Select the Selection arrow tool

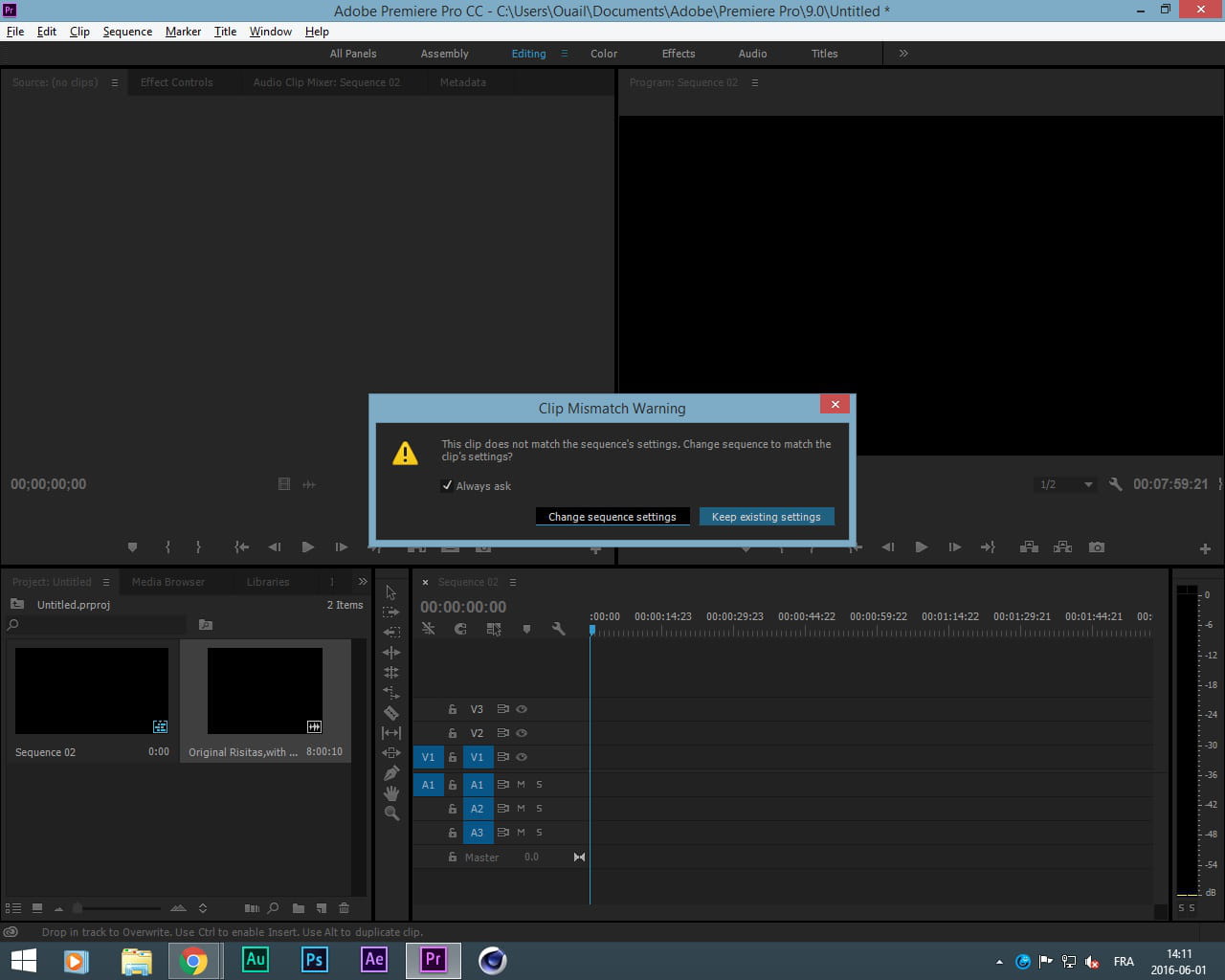click(x=390, y=592)
